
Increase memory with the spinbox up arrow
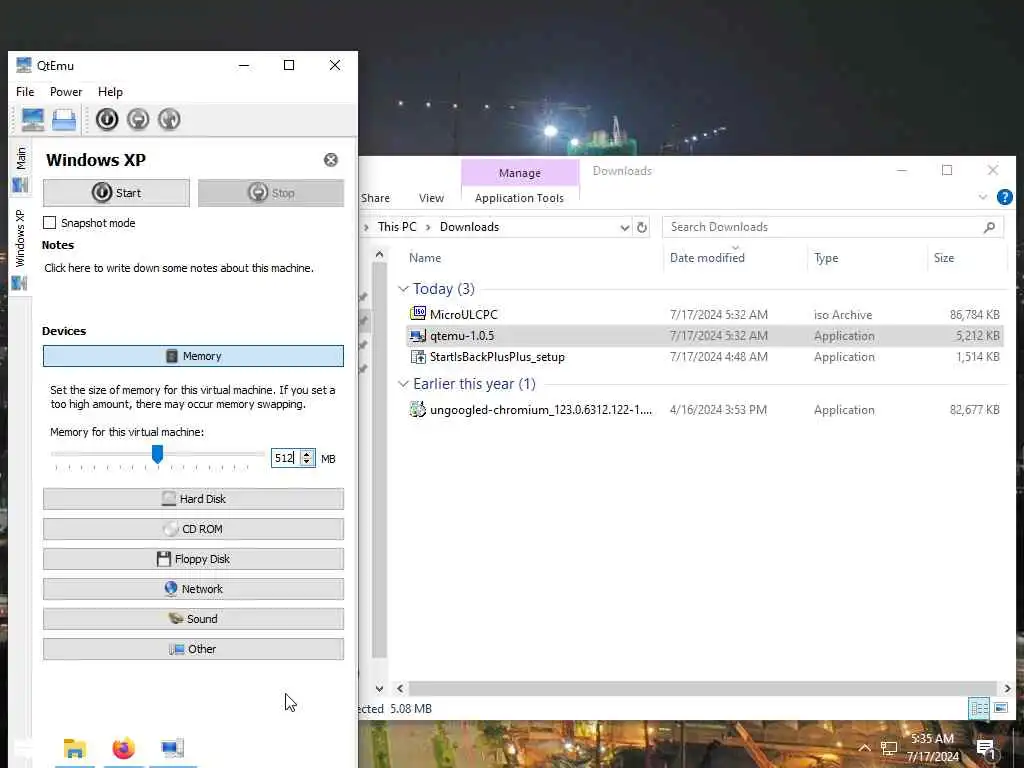point(307,454)
